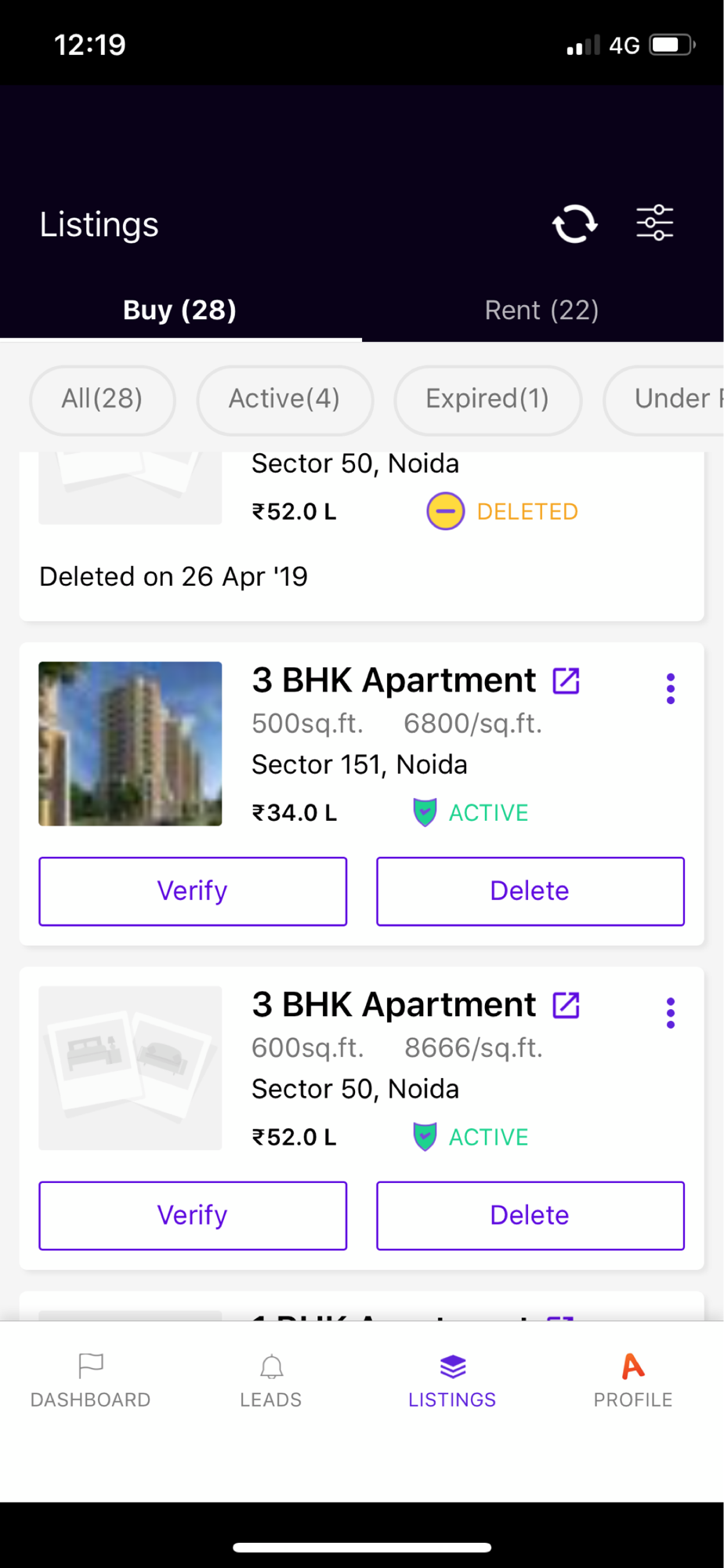This screenshot has width=724, height=1568.
Task: Select the All(28) filter chip
Action: point(102,400)
